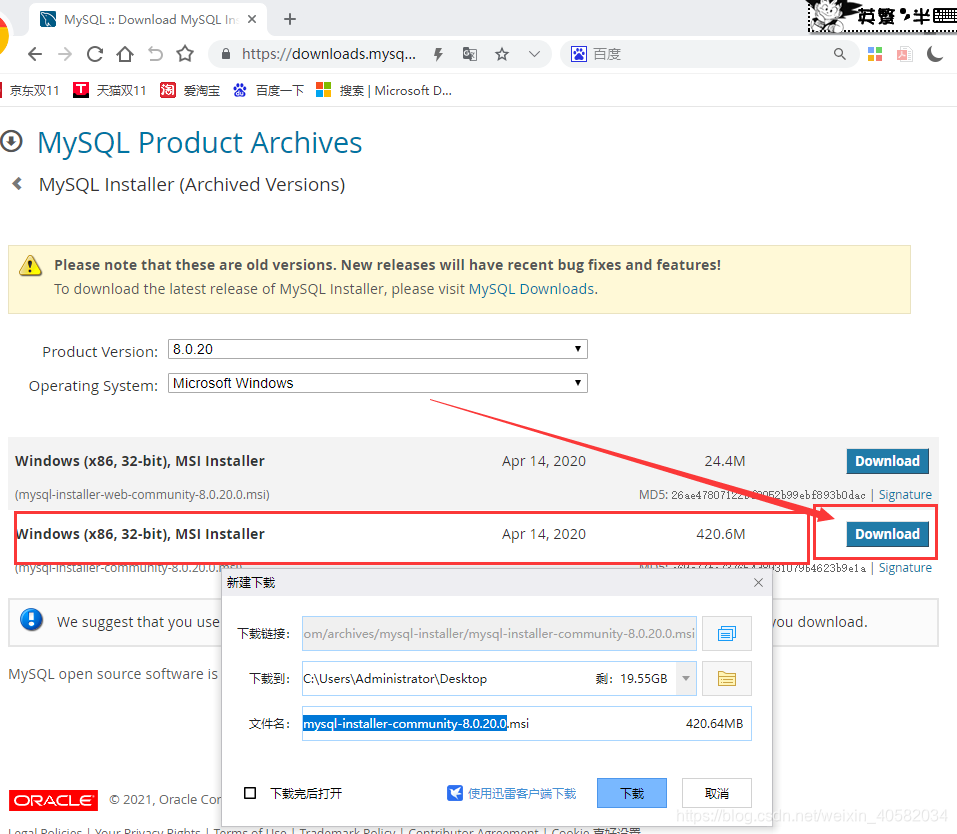Open the Operating System Microsoft Windows dropdown
The image size is (957, 834).
pyautogui.click(x=378, y=383)
